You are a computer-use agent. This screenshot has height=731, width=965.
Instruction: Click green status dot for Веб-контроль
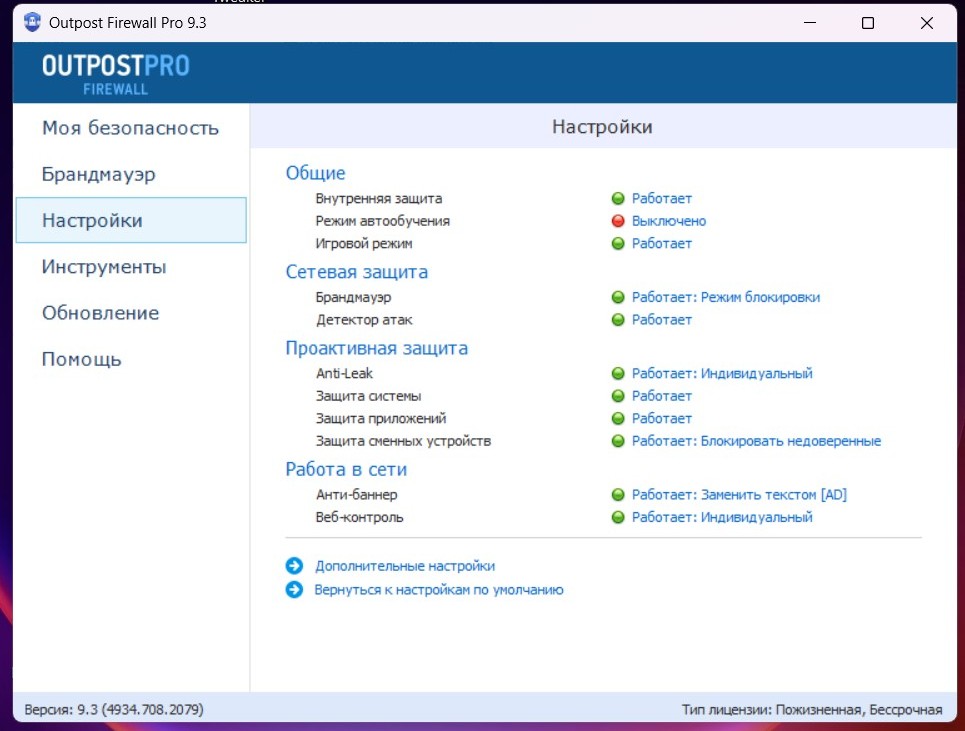click(618, 517)
